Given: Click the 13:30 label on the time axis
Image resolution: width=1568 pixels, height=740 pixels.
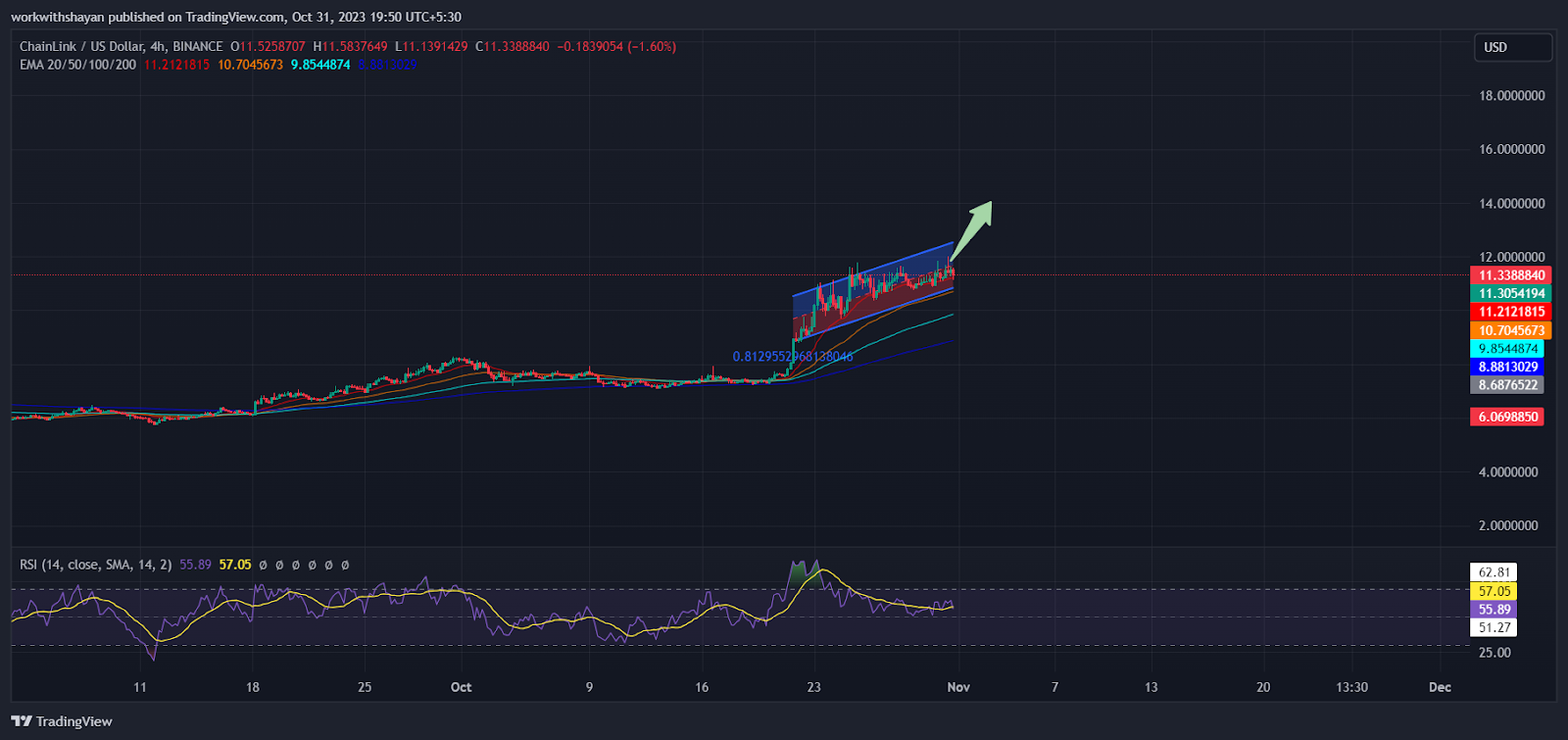Looking at the screenshot, I should point(1352,687).
